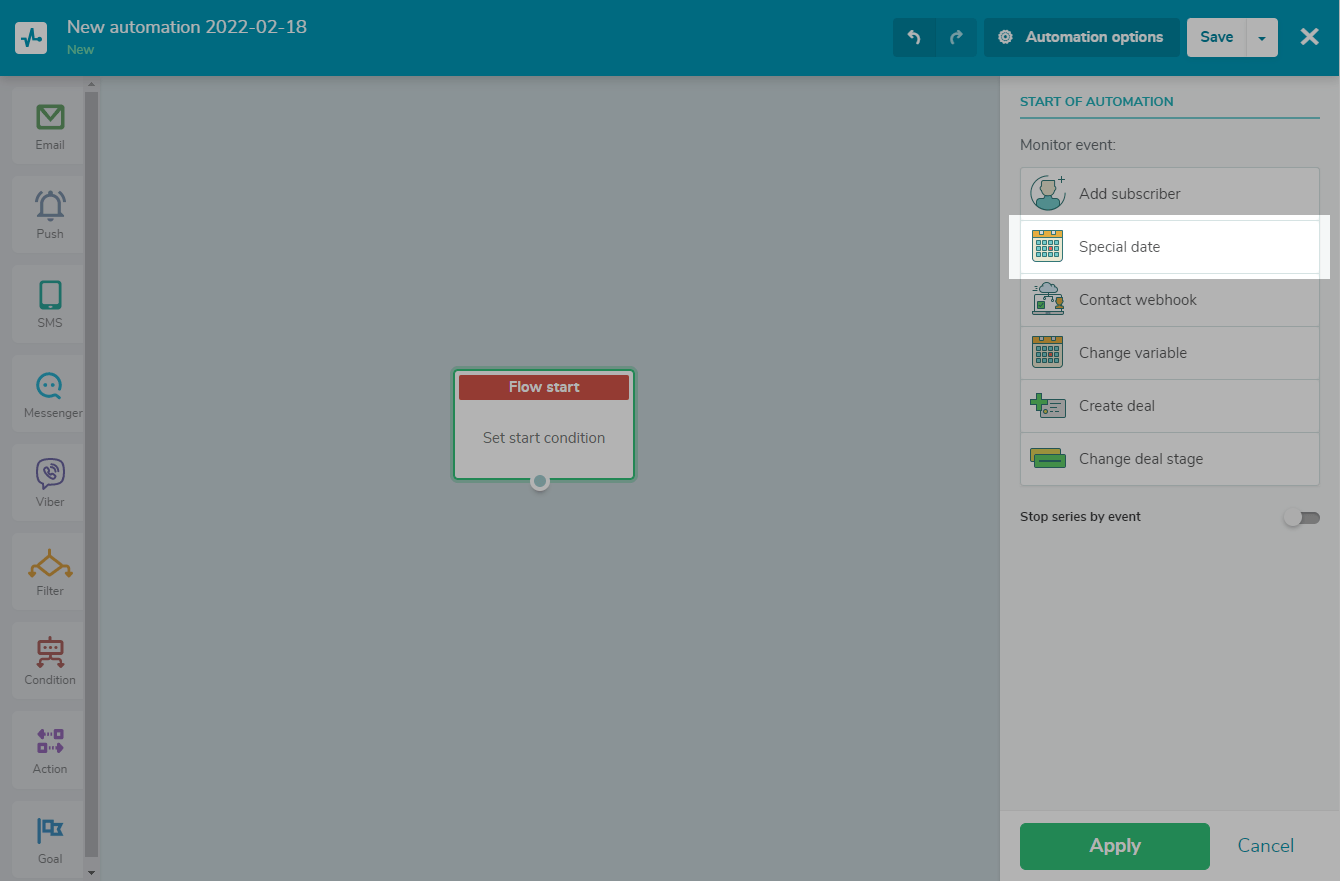This screenshot has height=881, width=1340.
Task: Save the automation
Action: pos(1216,37)
